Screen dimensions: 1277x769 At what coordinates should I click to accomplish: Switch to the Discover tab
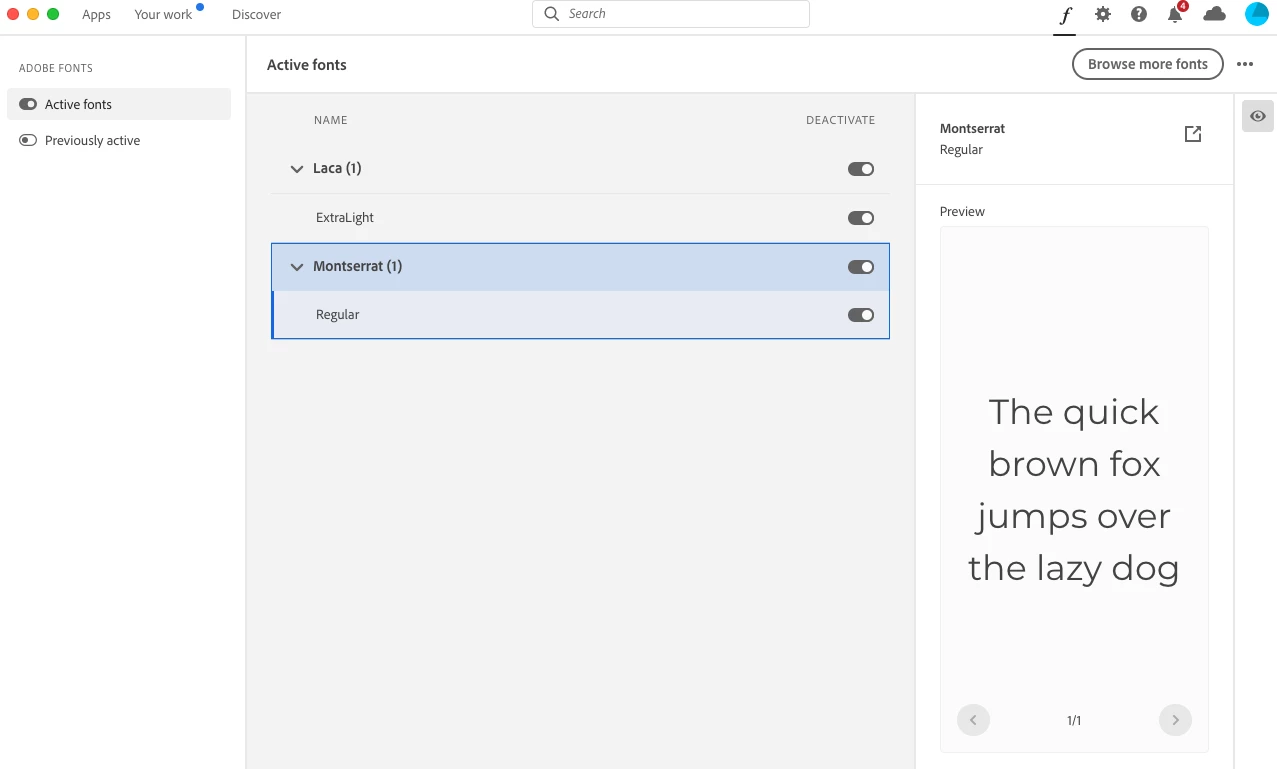point(256,14)
